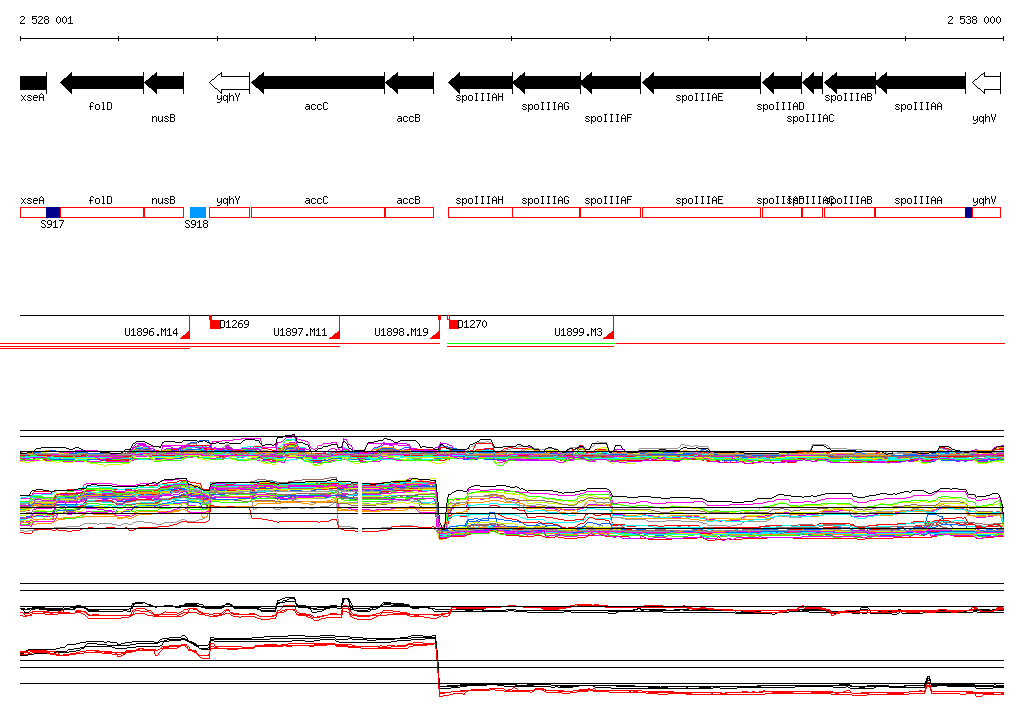
Task: Click the spoIIIAE label under gene arrow
Action: 699,97
